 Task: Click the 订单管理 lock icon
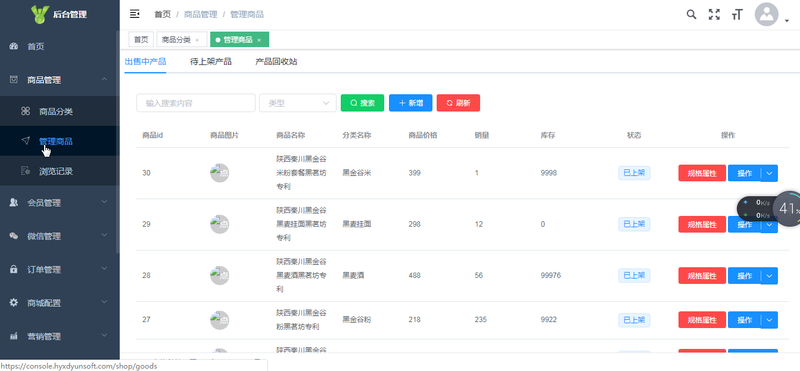pyautogui.click(x=14, y=269)
